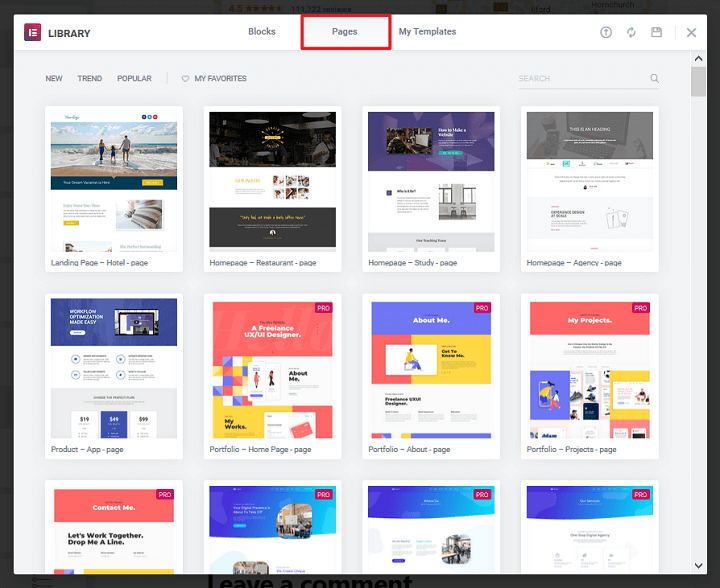Viewport: 720px width, 588px height.
Task: Click PRO badge on Our Services card
Action: point(641,494)
